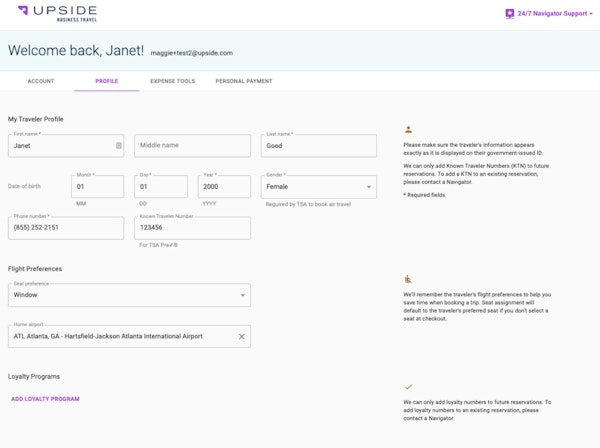This screenshot has width=600, height=448.
Task: Focus the Last name field
Action: point(319,146)
